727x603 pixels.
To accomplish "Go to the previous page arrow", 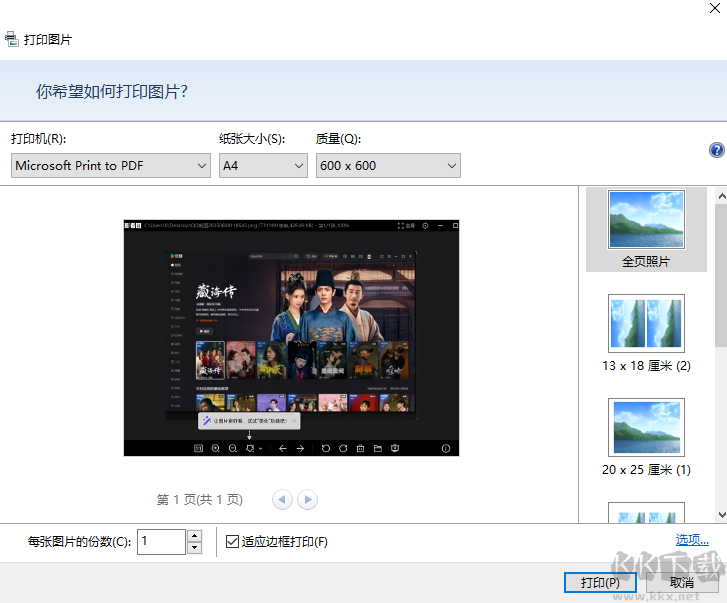I will (x=282, y=499).
